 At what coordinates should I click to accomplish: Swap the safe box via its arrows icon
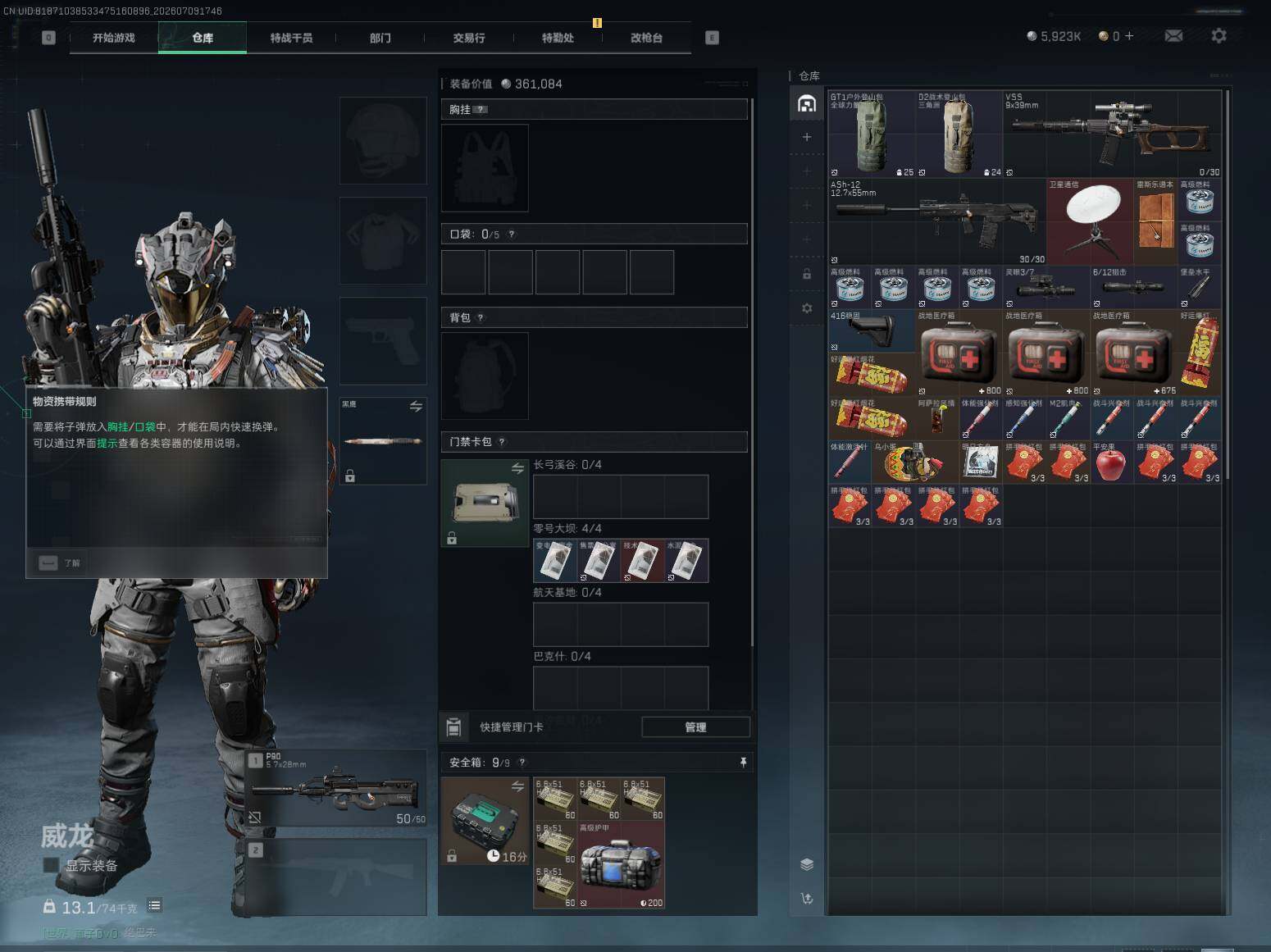517,786
